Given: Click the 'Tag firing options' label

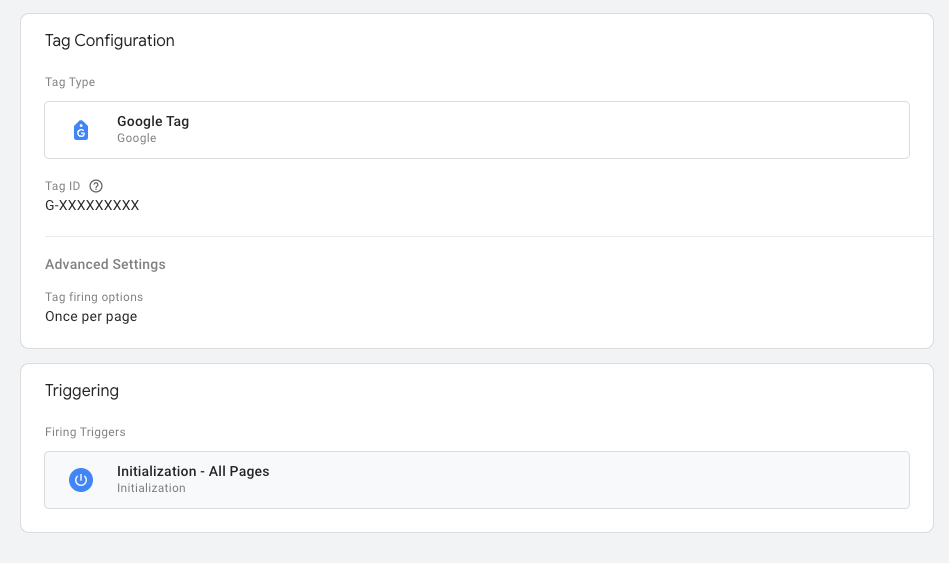Looking at the screenshot, I should pyautogui.click(x=94, y=297).
